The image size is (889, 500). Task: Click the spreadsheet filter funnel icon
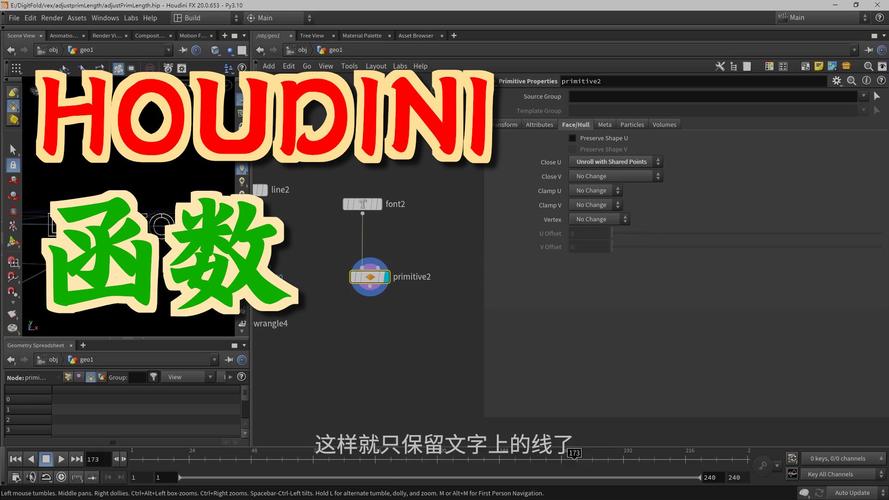coord(153,377)
